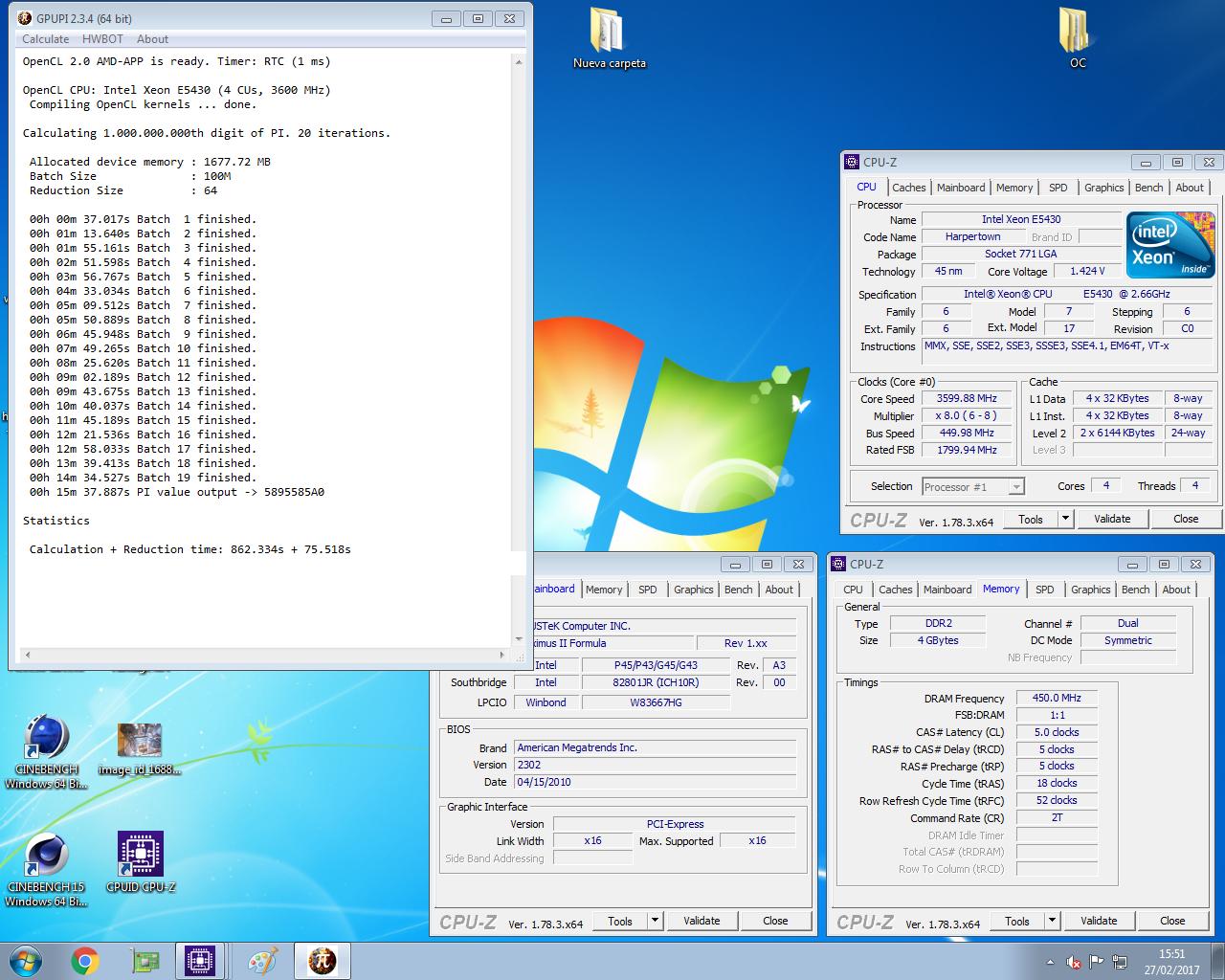Click the Intel Xeon inside logo
Viewport: 1225px width, 980px height.
[1170, 245]
